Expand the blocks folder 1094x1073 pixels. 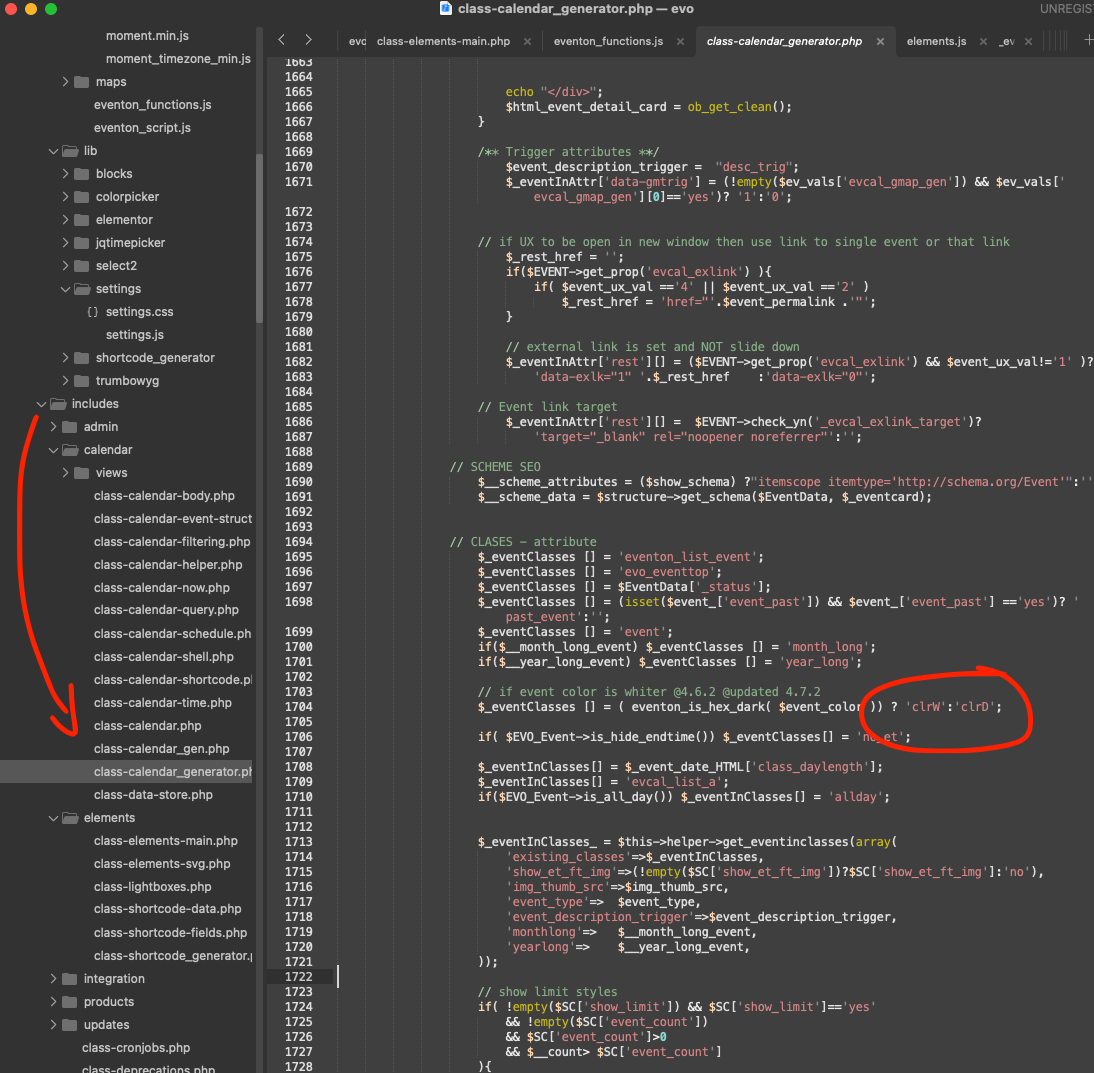[x=65, y=174]
